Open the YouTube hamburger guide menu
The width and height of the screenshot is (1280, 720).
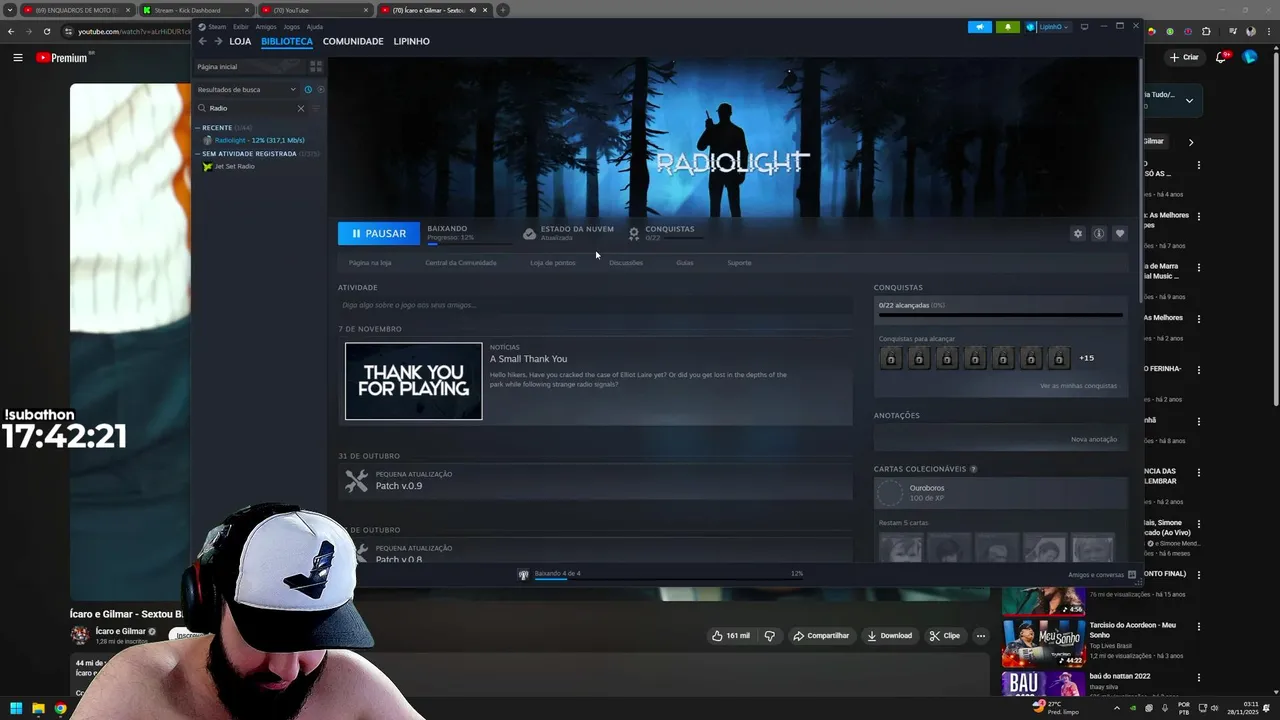coord(18,58)
